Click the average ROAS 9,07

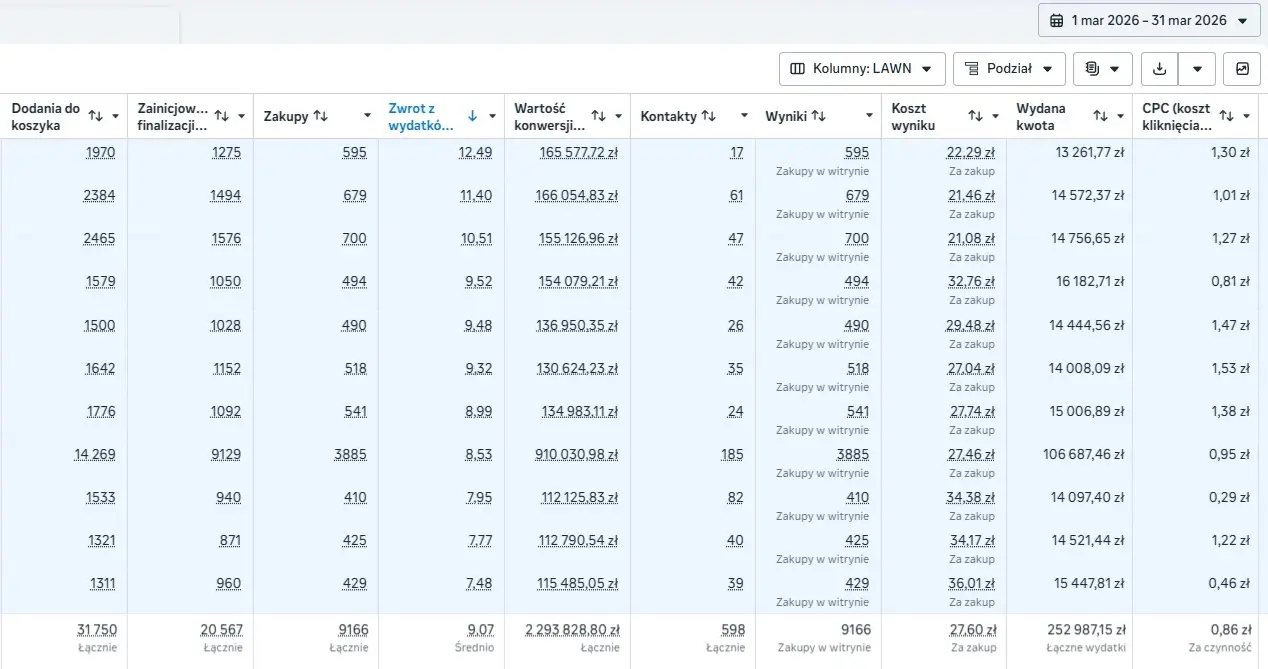(x=480, y=630)
